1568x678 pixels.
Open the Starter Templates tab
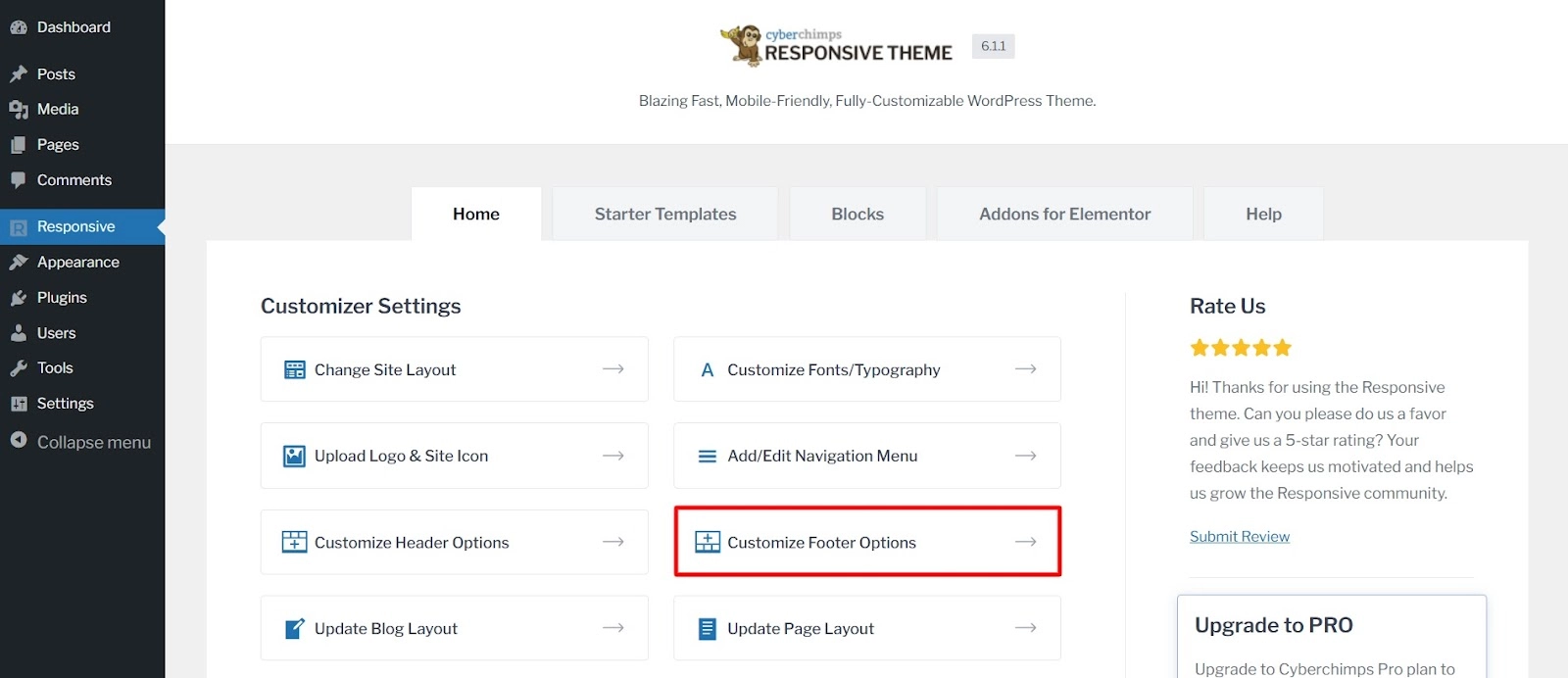665,214
